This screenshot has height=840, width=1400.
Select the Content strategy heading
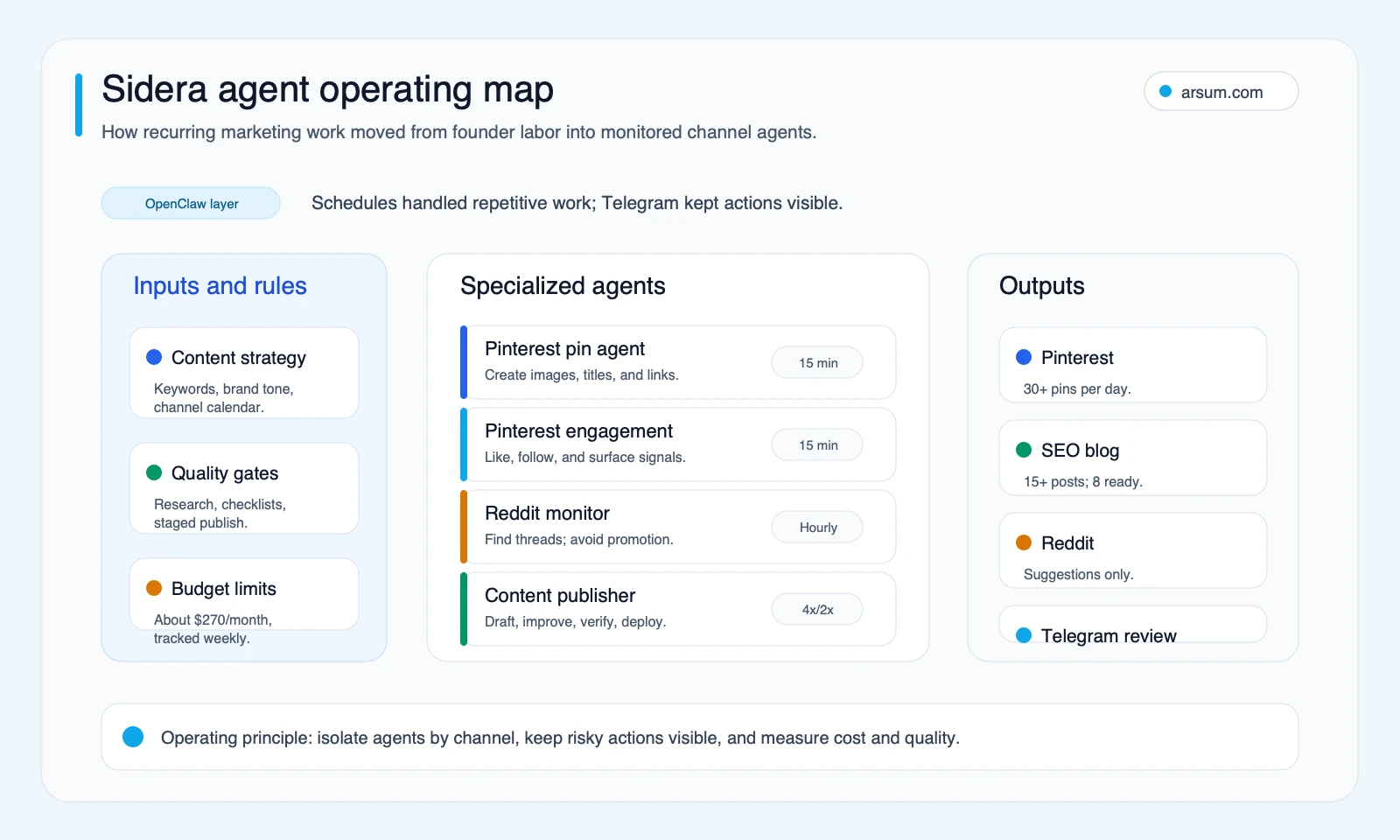coord(239,358)
